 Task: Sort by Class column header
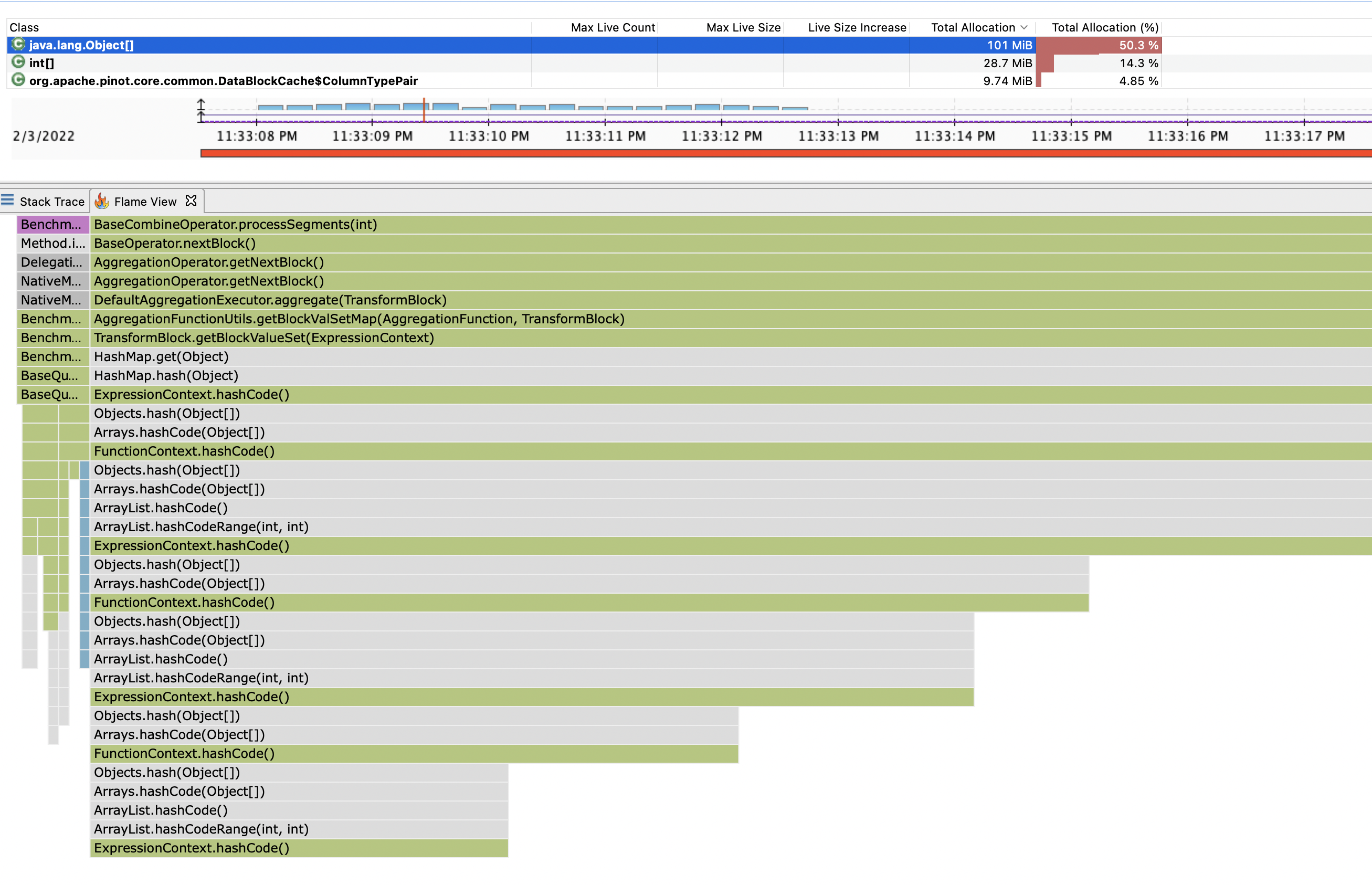pos(24,28)
